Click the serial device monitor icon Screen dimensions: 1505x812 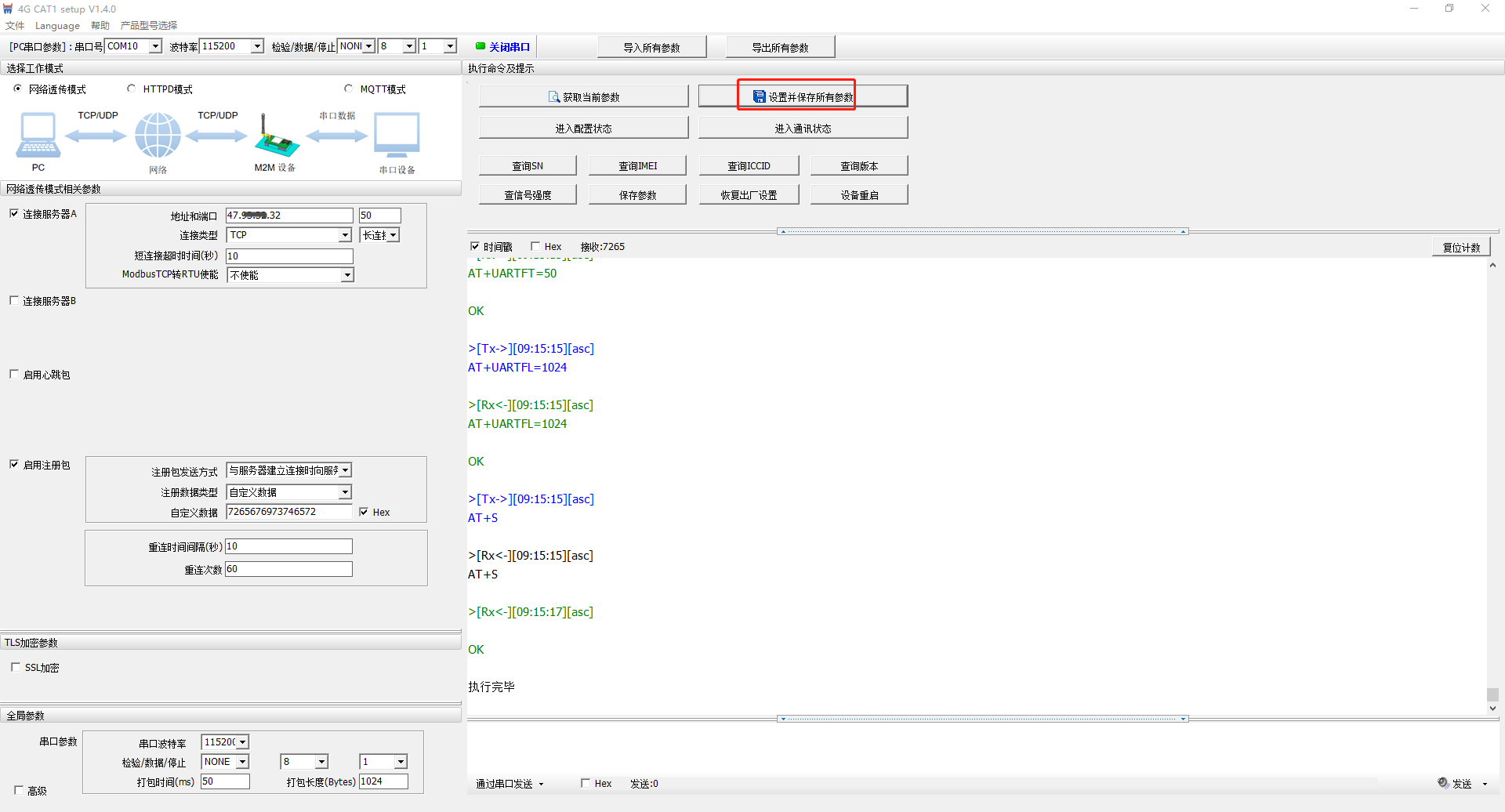click(397, 135)
